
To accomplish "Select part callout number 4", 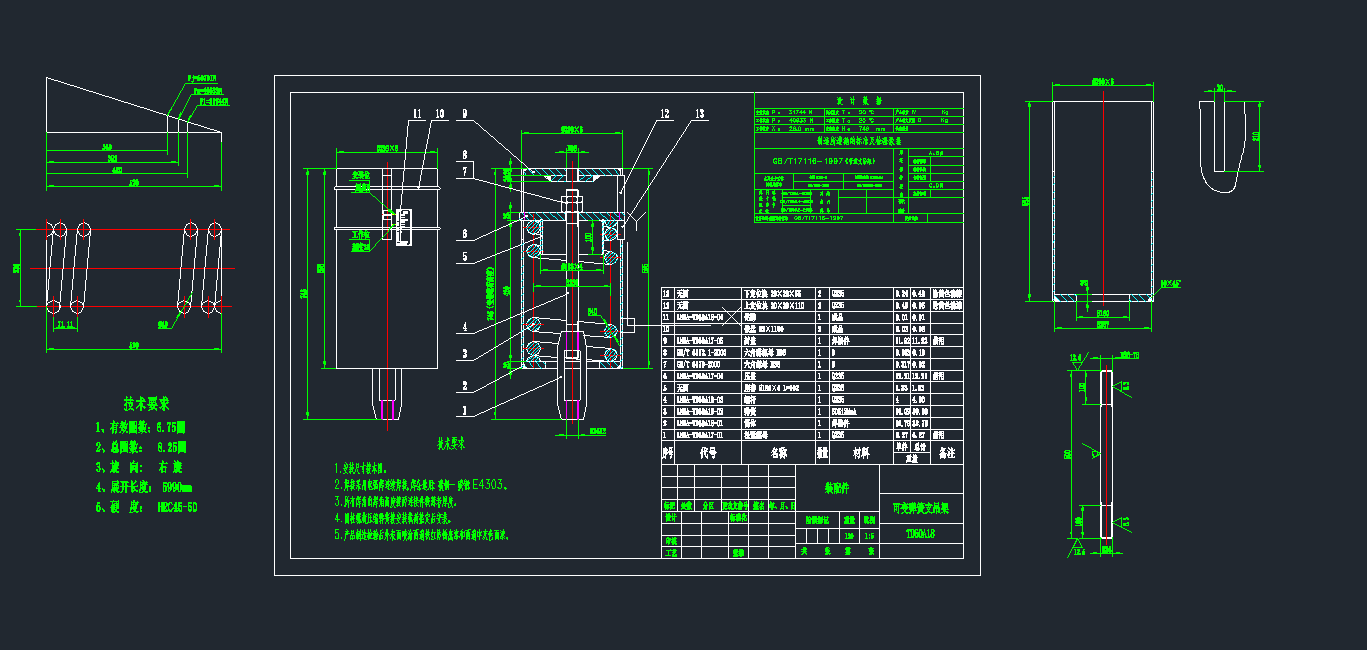I will point(464,327).
